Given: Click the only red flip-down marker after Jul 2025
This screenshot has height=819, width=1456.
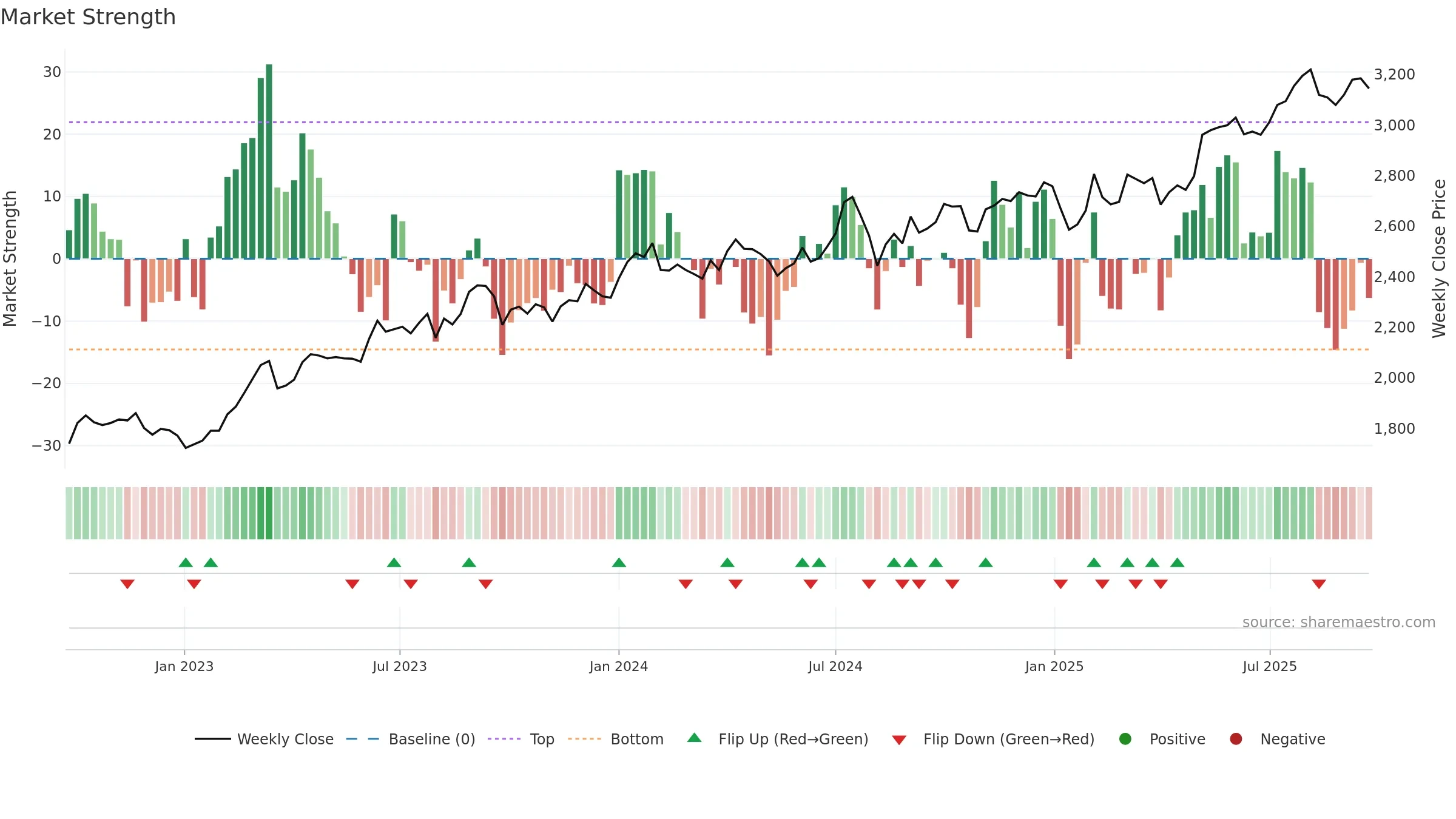Looking at the screenshot, I should click(x=1318, y=584).
